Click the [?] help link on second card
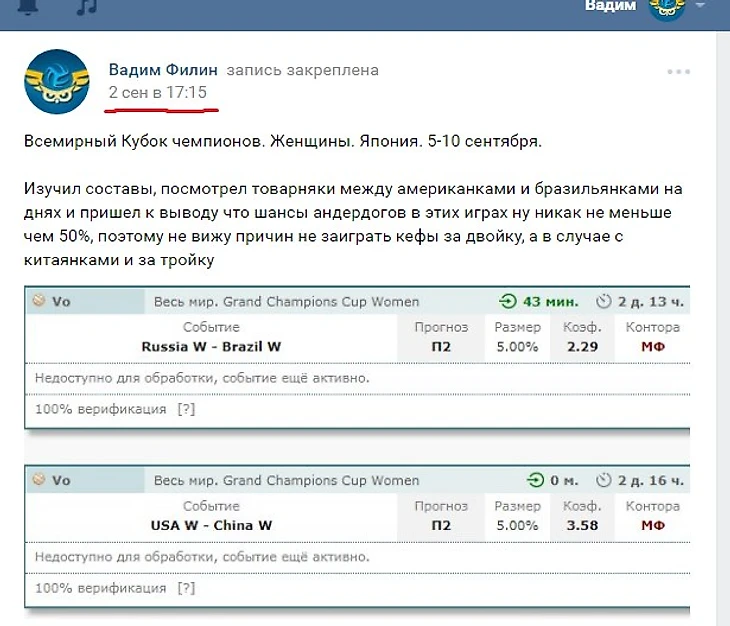 [x=186, y=588]
